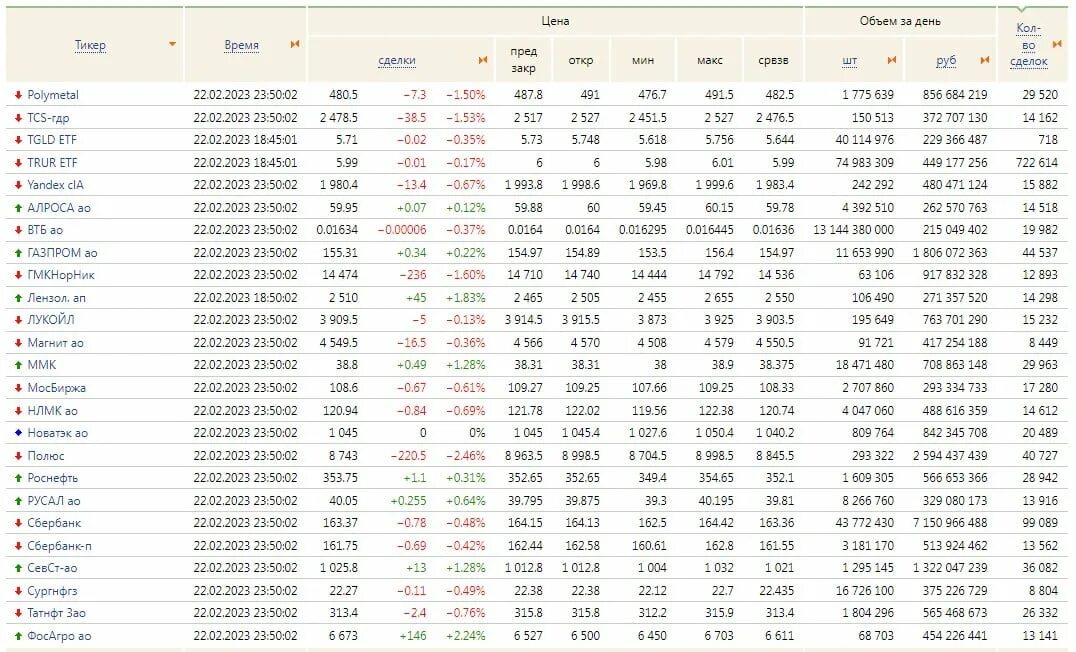Sort by the Тикер column header link
Viewport: 1076px width, 652px height.
(x=90, y=45)
